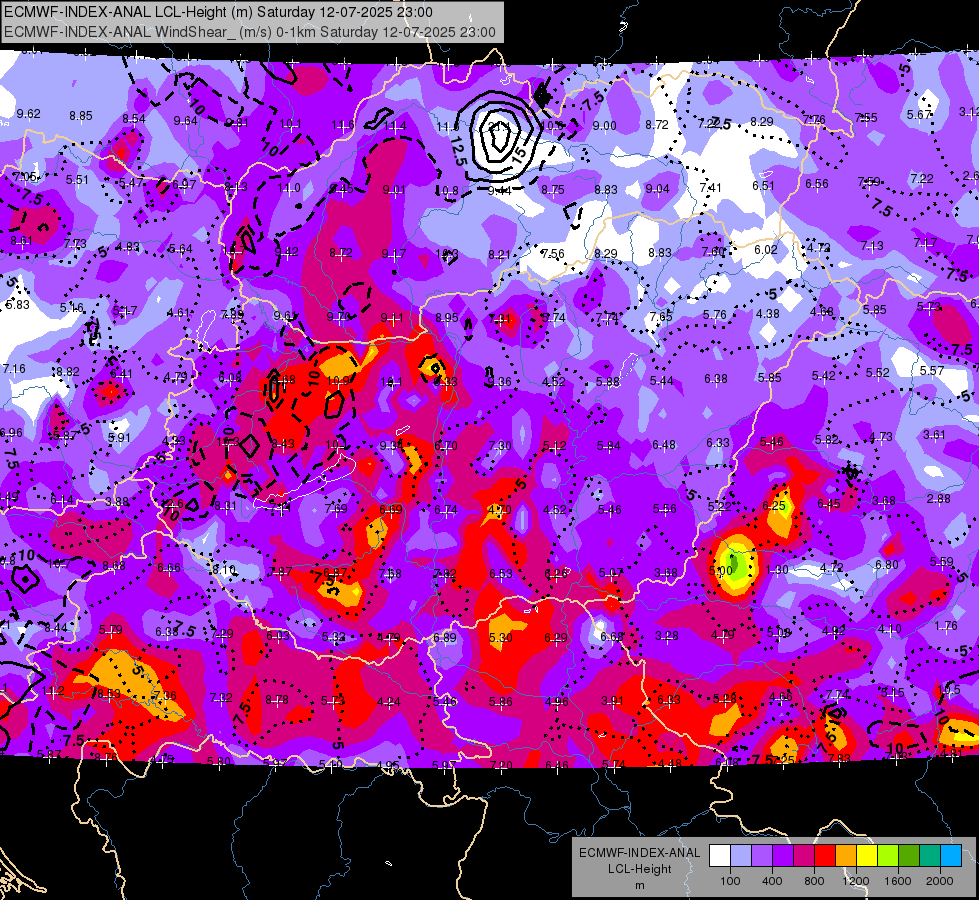The image size is (979, 900).
Task: Click the wind shear value 5.51
Action: coord(78,180)
